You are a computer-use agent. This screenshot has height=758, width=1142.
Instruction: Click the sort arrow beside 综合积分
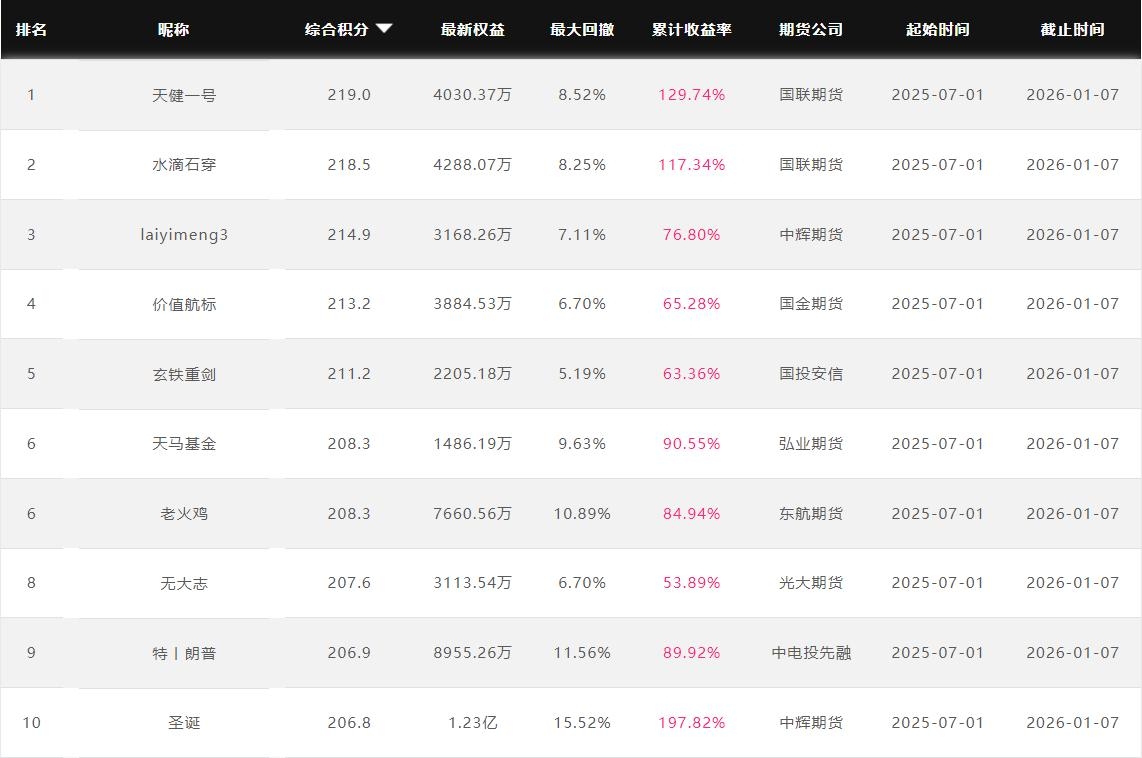coord(384,29)
